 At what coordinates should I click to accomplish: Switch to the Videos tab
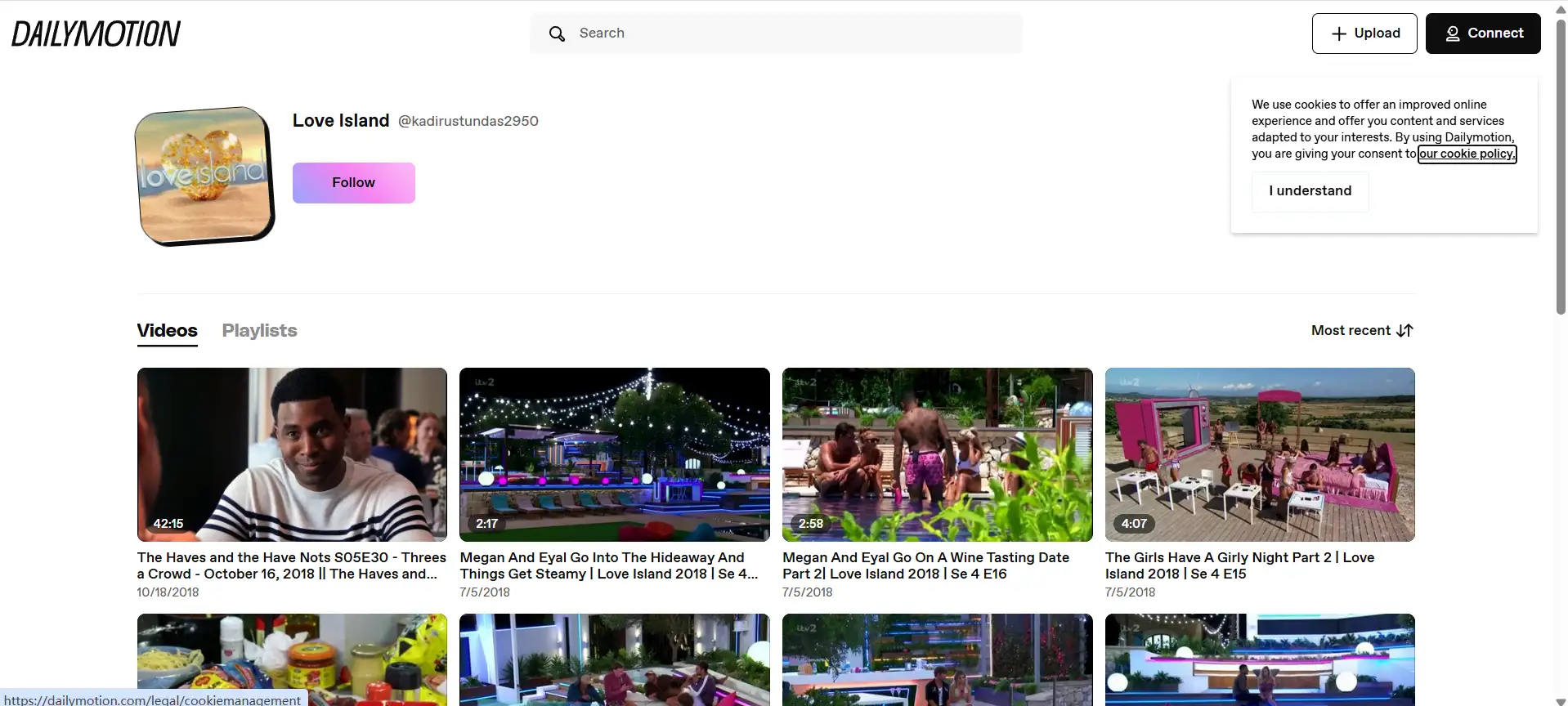(x=168, y=331)
